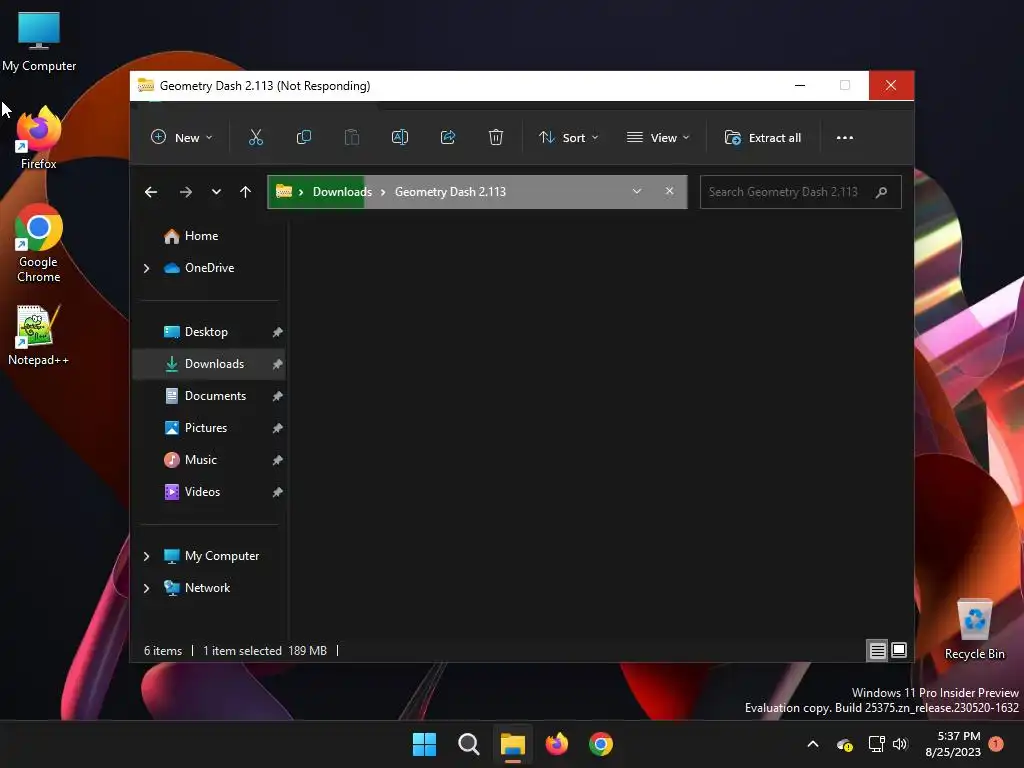Open the Windows Start menu
The image size is (1024, 768).
pos(424,744)
